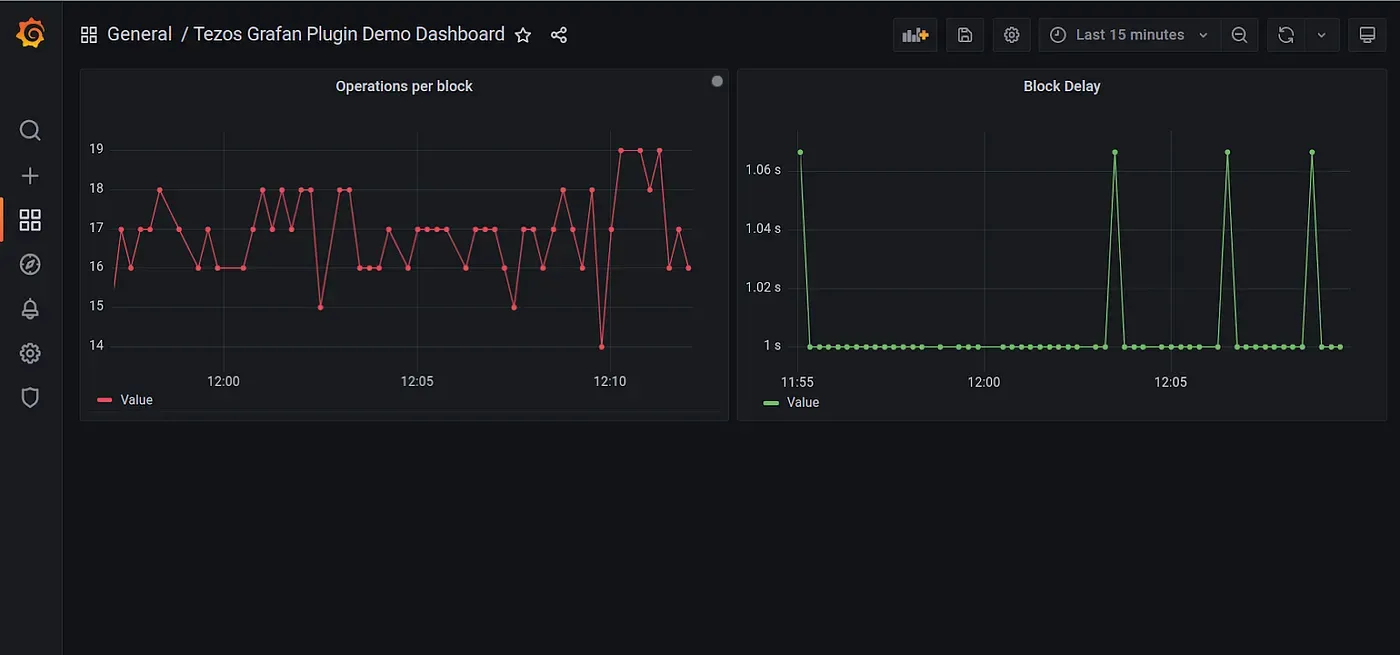Open Alerting via the bell icon

[x=30, y=309]
